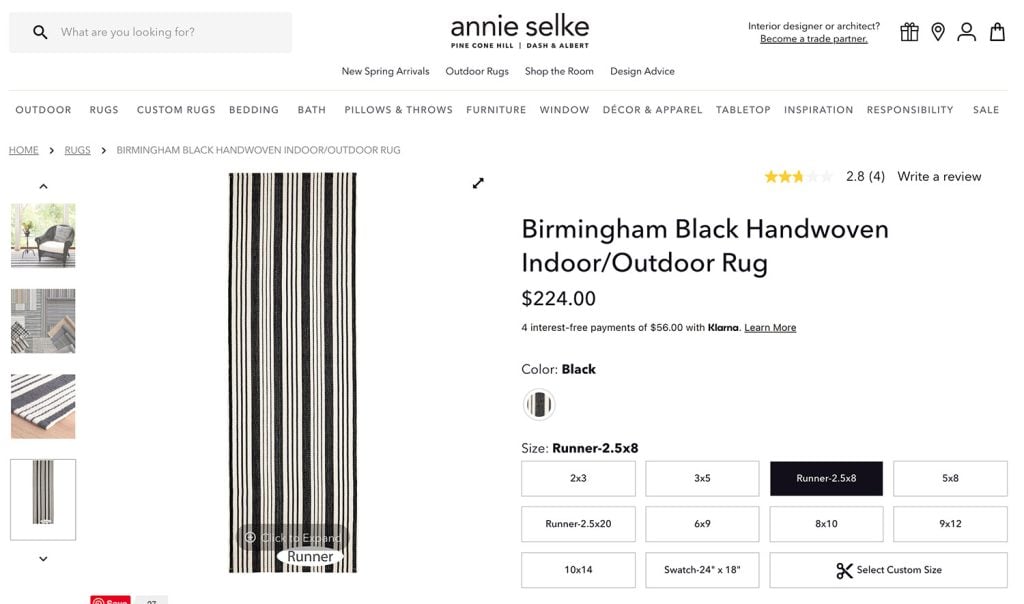The width and height of the screenshot is (1024, 604).
Task: Open the gift cards icon in header
Action: [909, 31]
